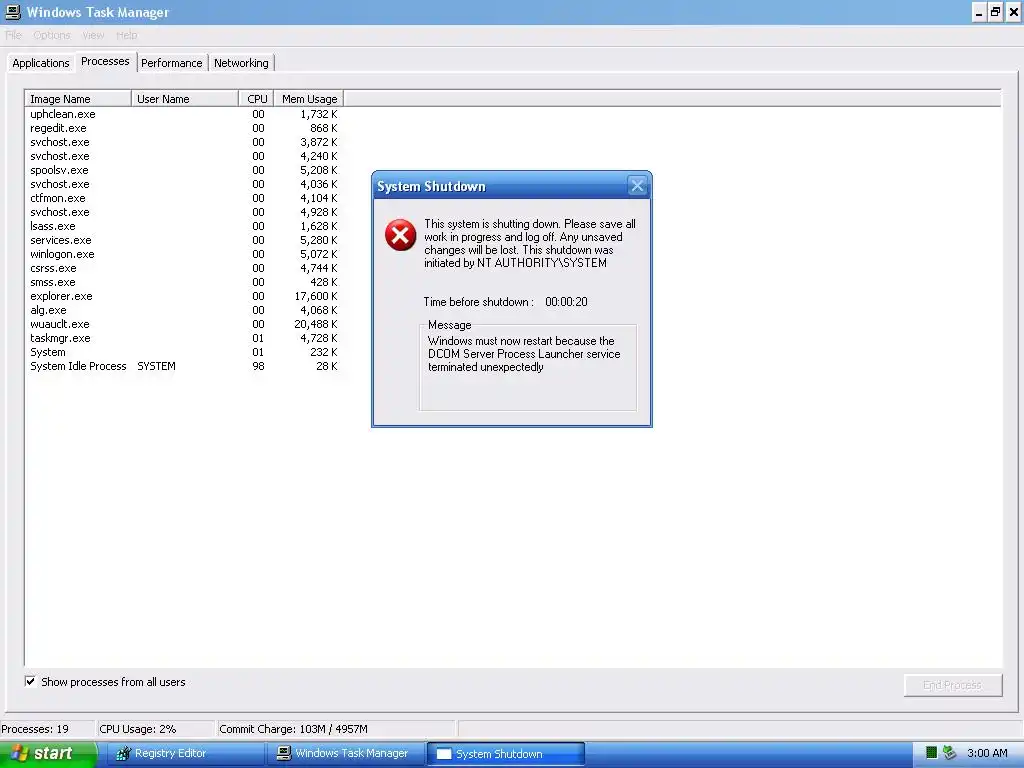Image resolution: width=1024 pixels, height=768 pixels.
Task: Sort by User Name column header
Action: click(185, 99)
